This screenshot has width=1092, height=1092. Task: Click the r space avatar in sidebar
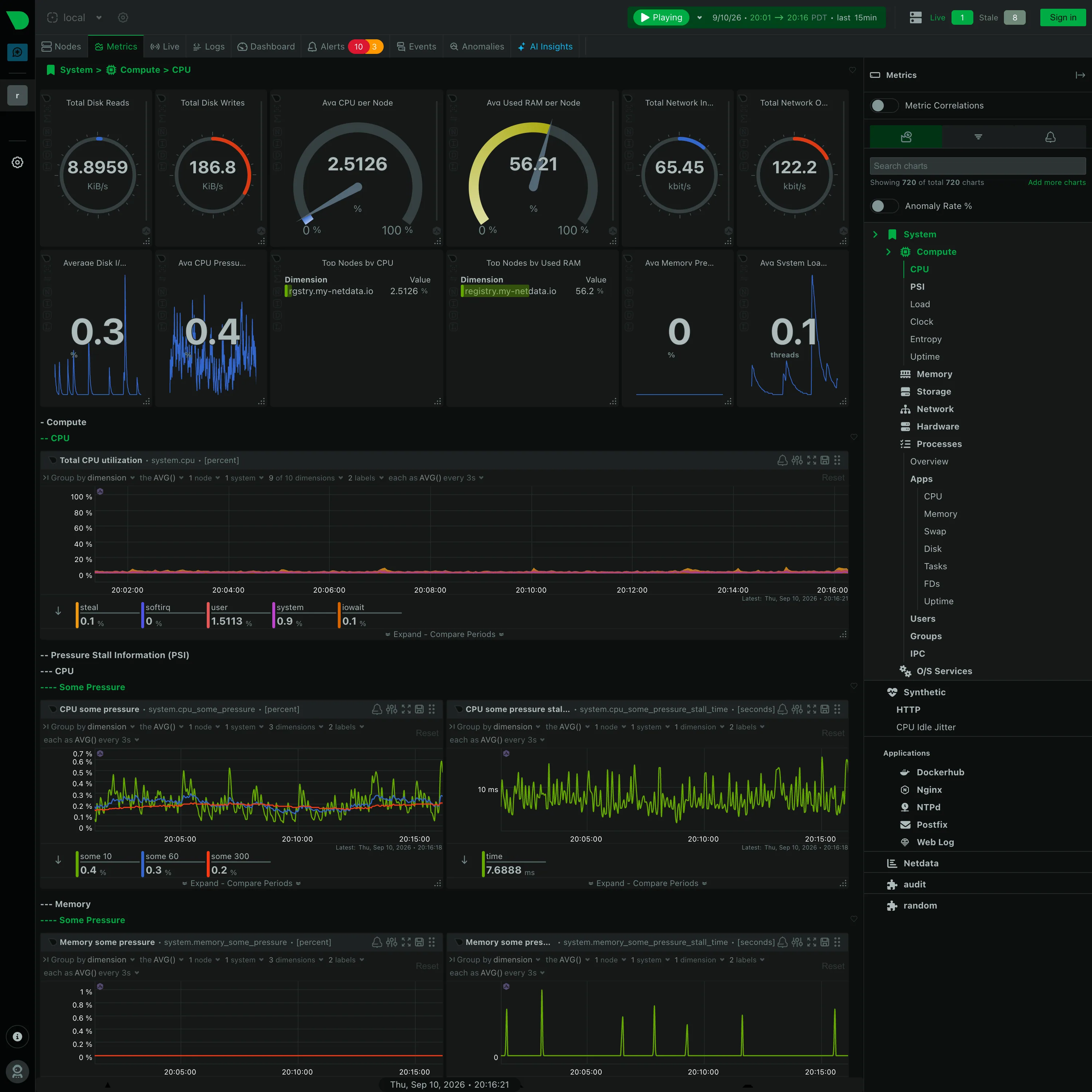[x=17, y=95]
